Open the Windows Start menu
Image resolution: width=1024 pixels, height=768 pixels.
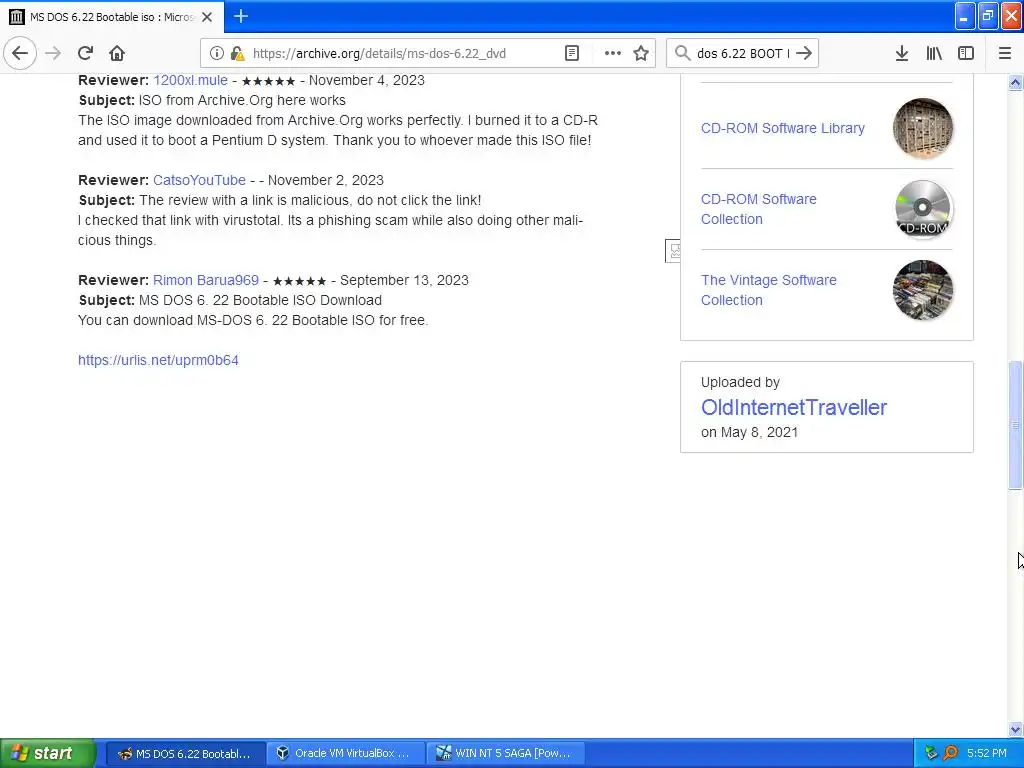[x=48, y=753]
